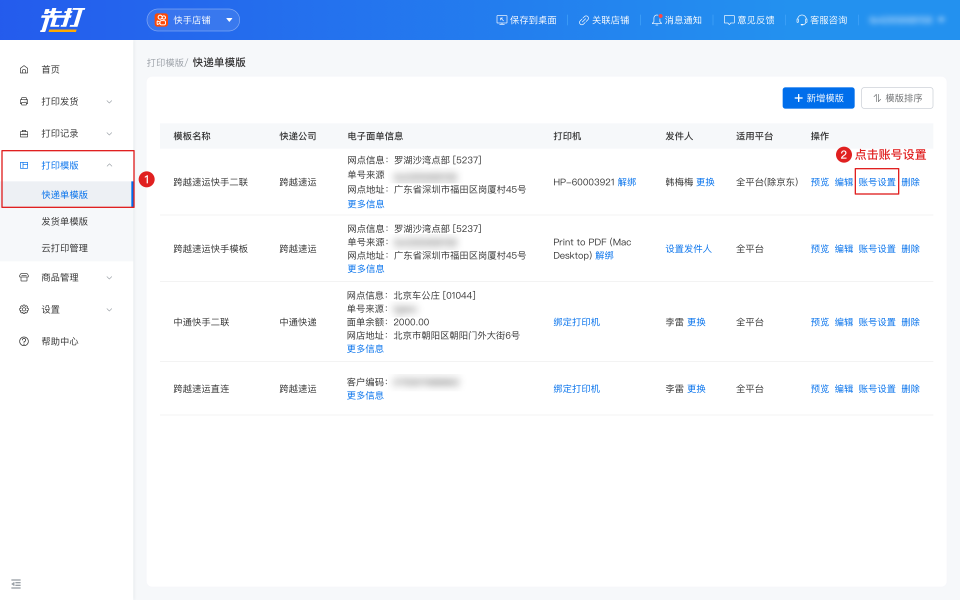
Task: Click the printer icon for 打印发货
Action: click(24, 101)
